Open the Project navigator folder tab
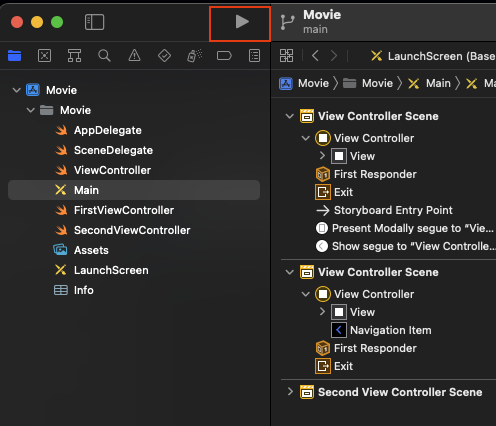This screenshot has width=496, height=426. (x=15, y=56)
